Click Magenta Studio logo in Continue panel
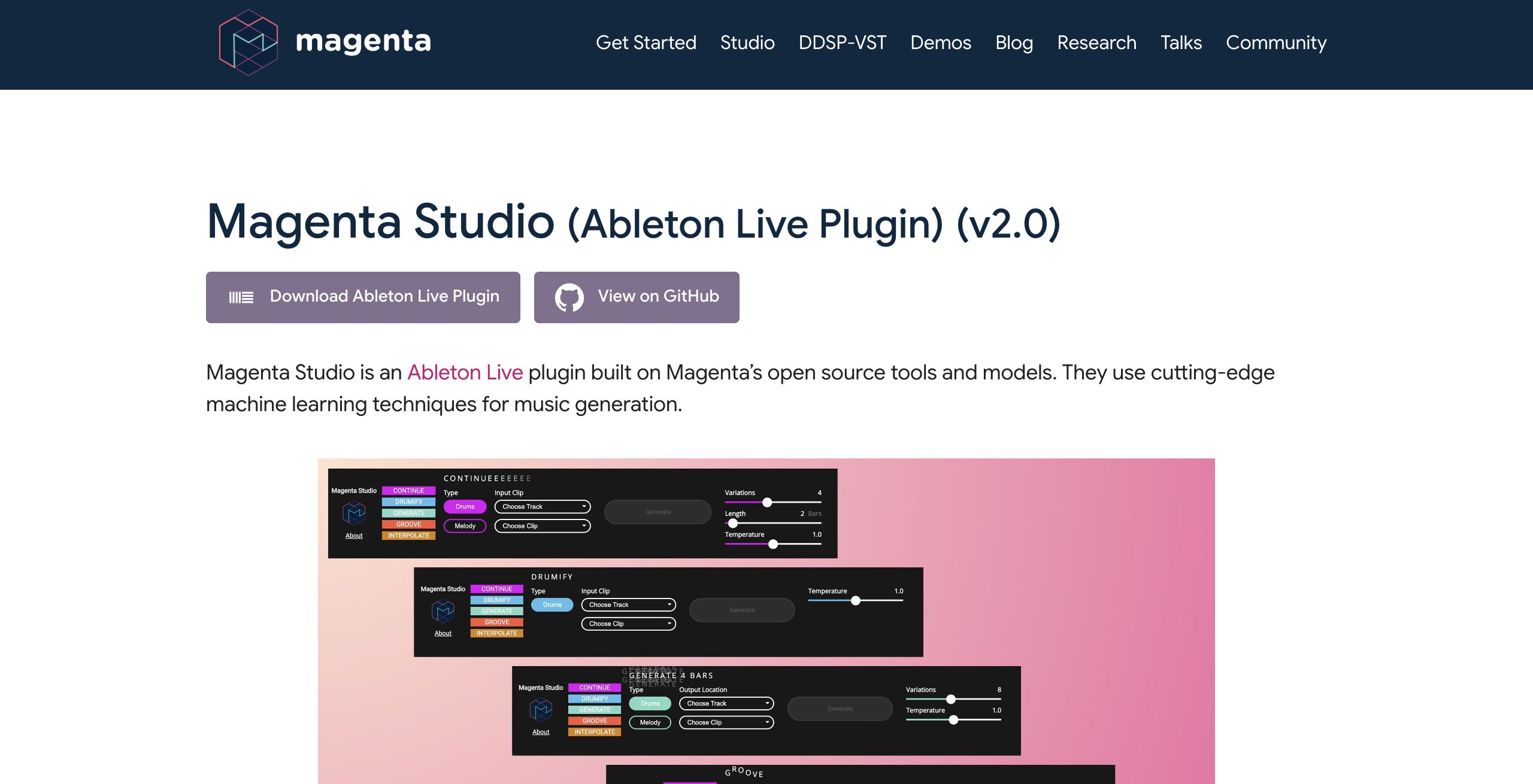This screenshot has width=1533, height=784. pyautogui.click(x=354, y=513)
